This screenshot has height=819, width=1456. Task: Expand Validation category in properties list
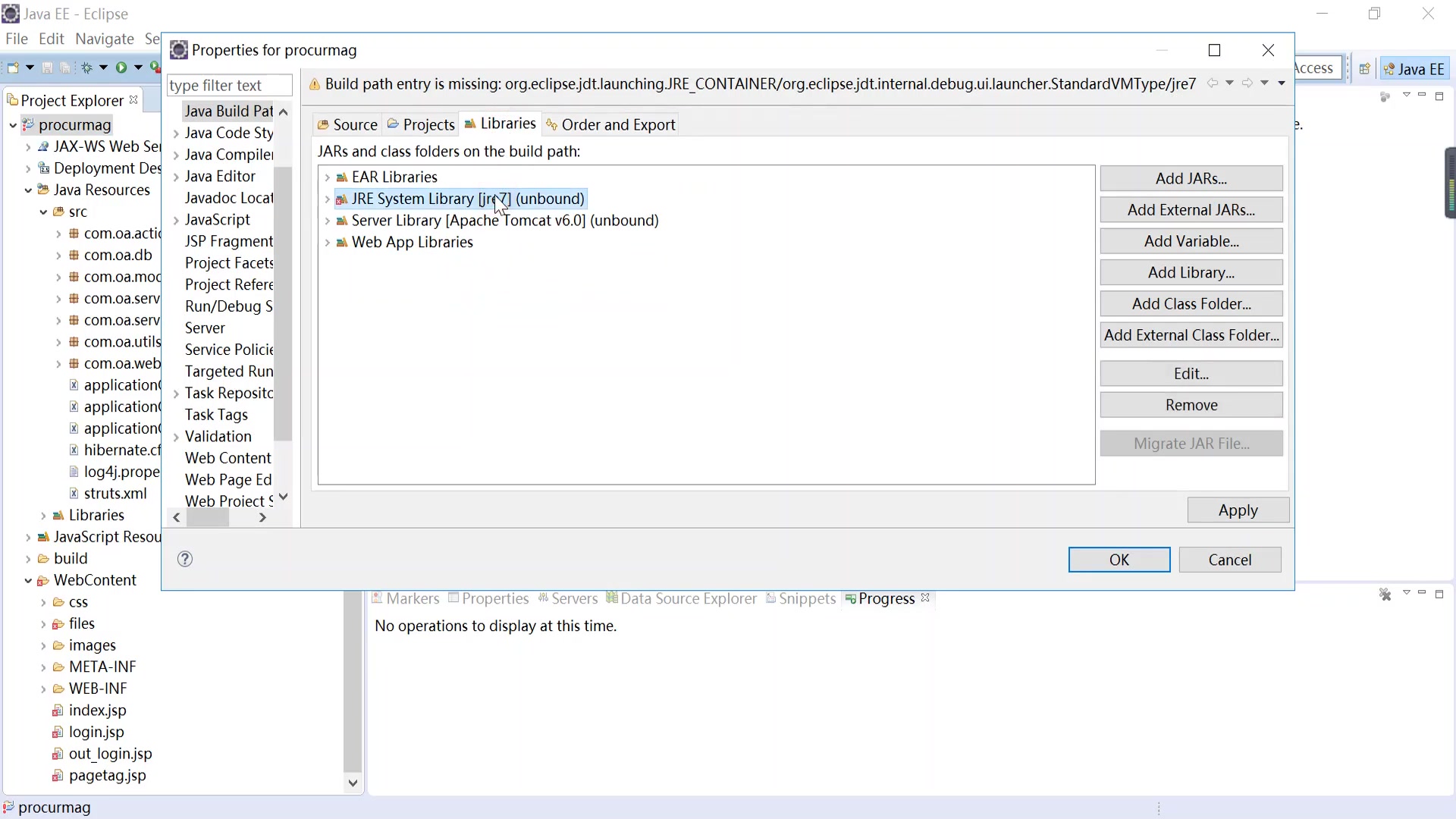coord(176,438)
